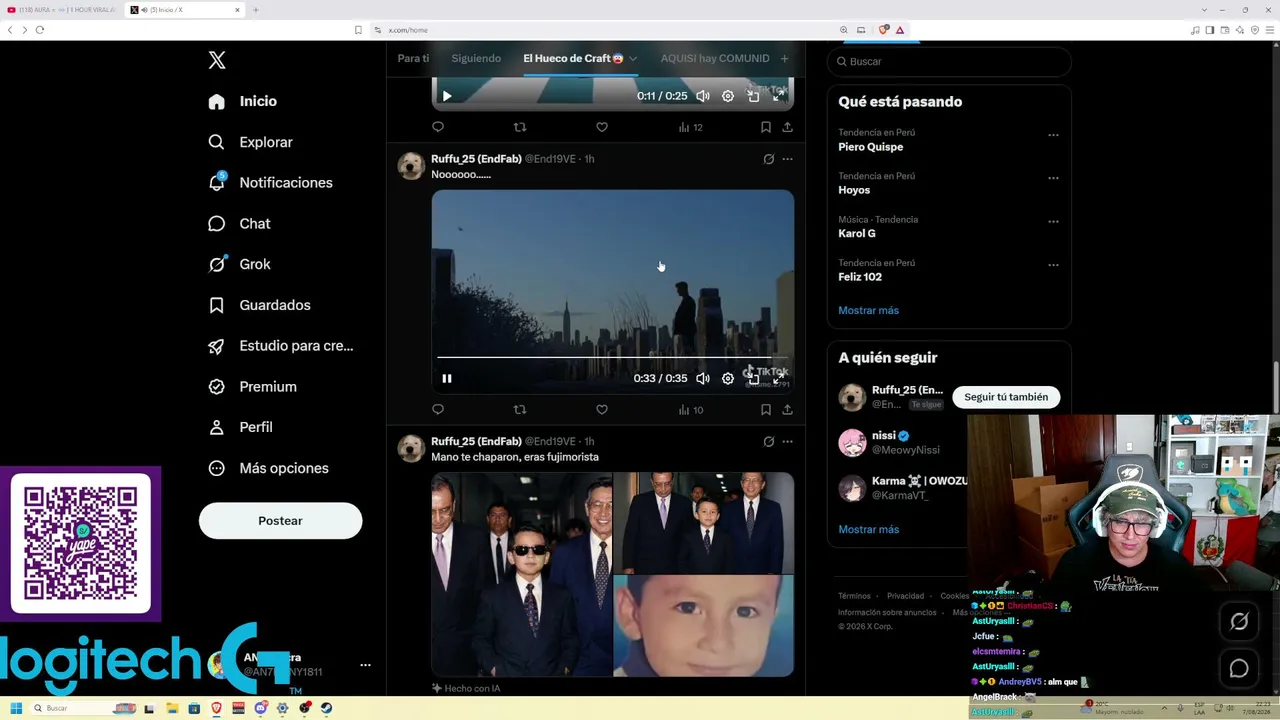Switch to the Para ti tab
The height and width of the screenshot is (720, 1280).
pyautogui.click(x=413, y=58)
